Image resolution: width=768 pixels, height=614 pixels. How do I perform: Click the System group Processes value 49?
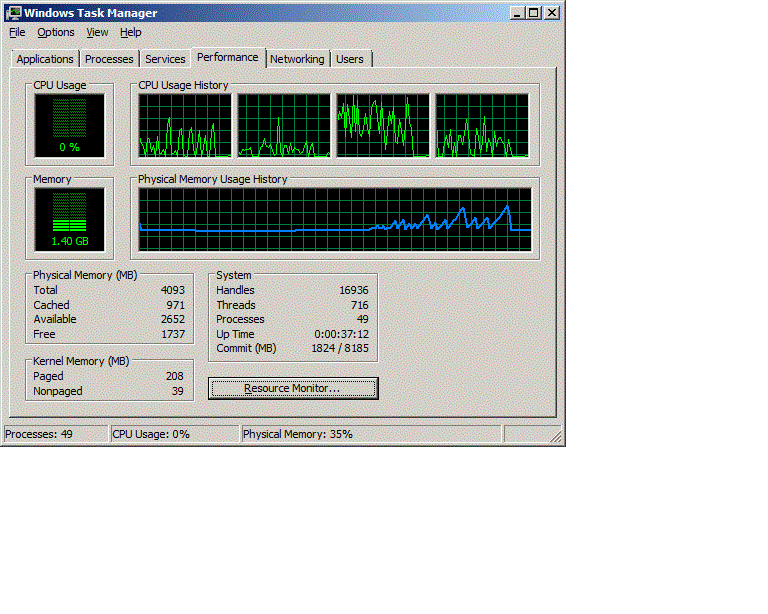pos(362,319)
